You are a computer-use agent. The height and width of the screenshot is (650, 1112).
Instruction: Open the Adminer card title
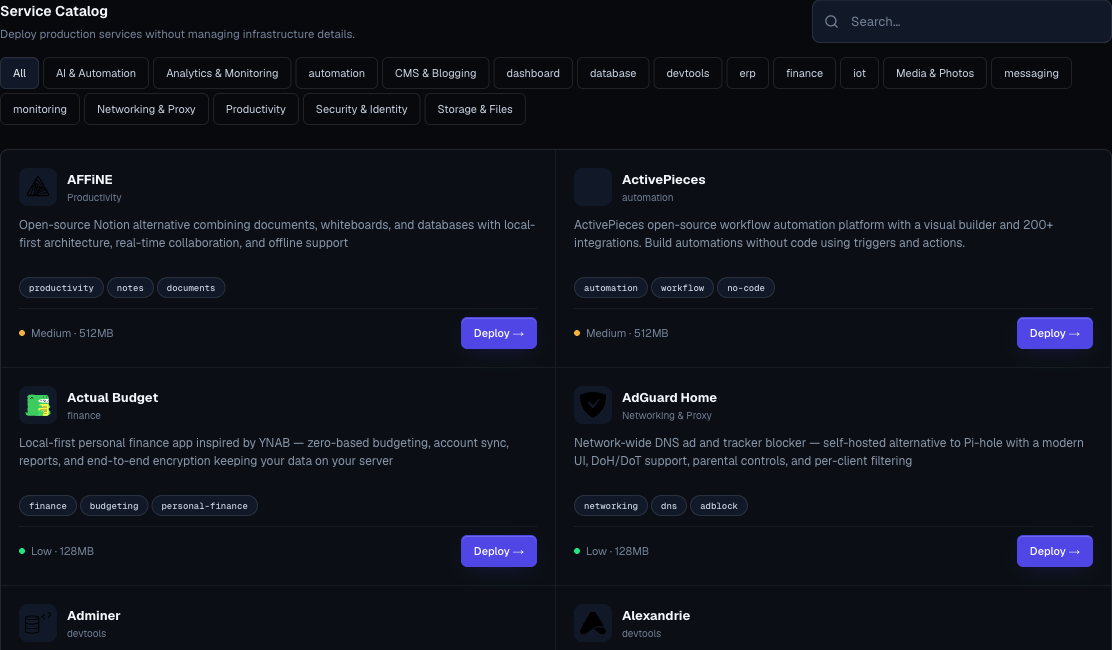94,615
